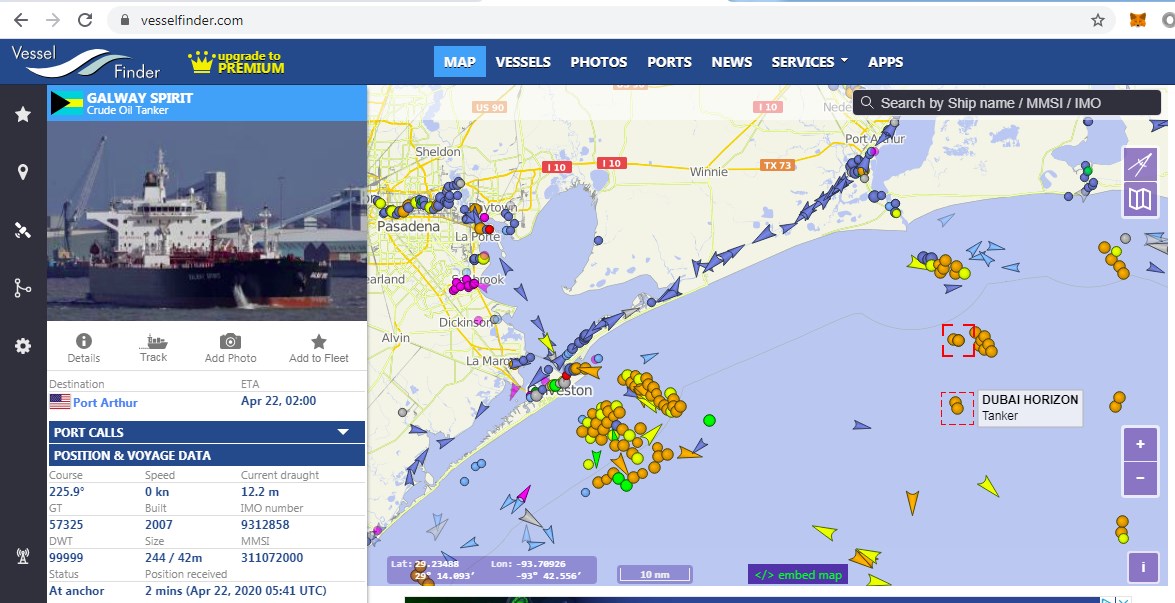Open vessel Details info icon
This screenshot has width=1175, height=603.
coord(84,347)
